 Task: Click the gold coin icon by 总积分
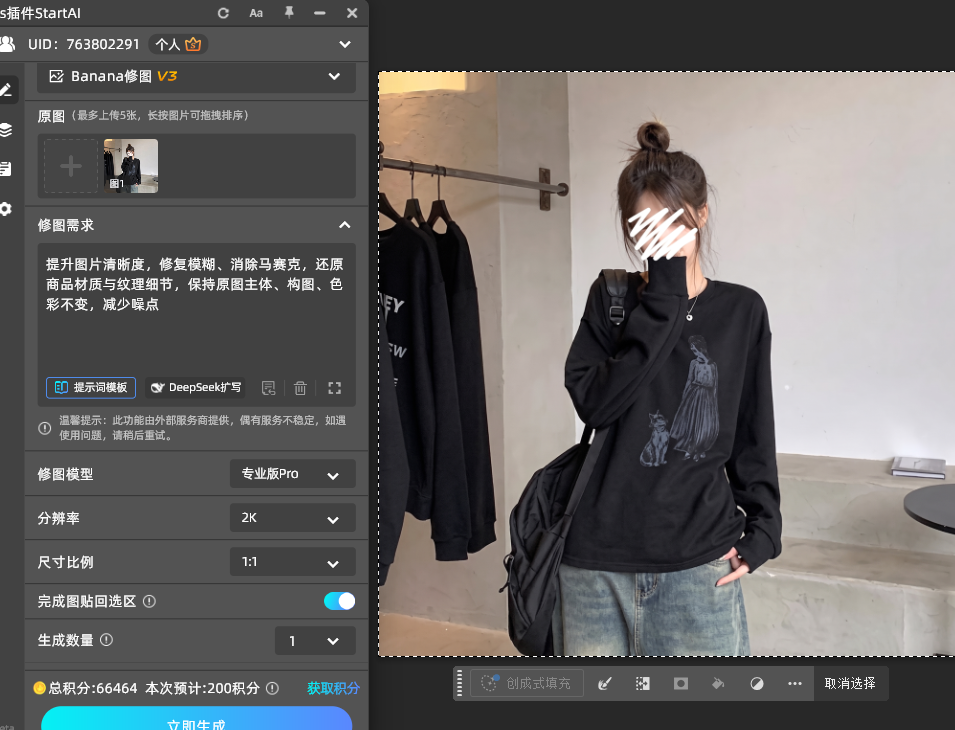(x=40, y=688)
